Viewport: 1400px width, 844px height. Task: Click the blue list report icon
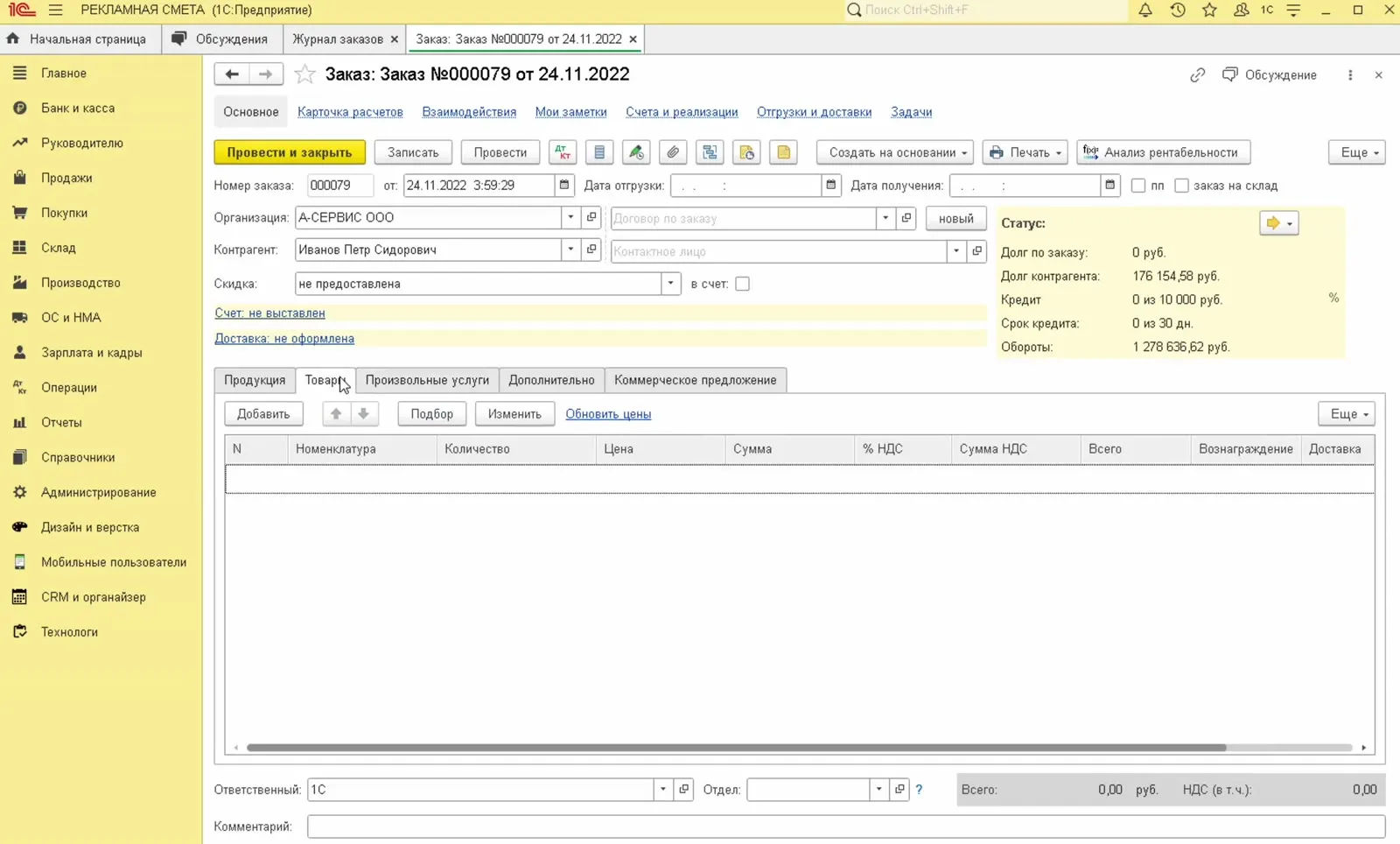(x=599, y=152)
